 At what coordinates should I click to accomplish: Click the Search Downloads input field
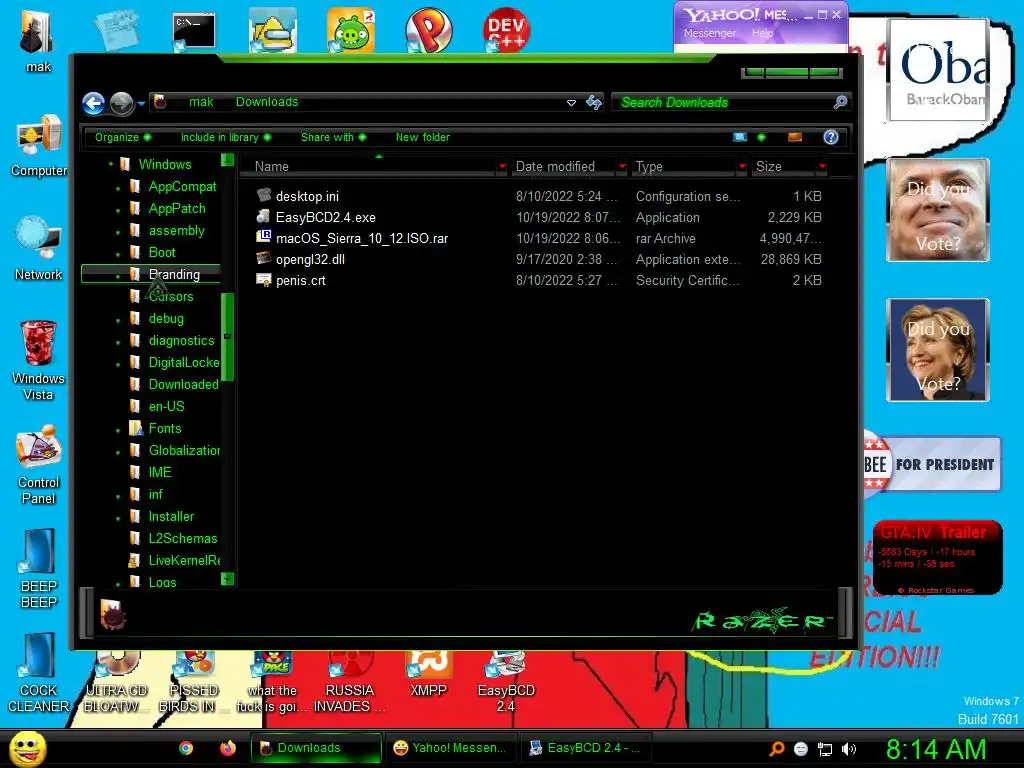tap(722, 102)
